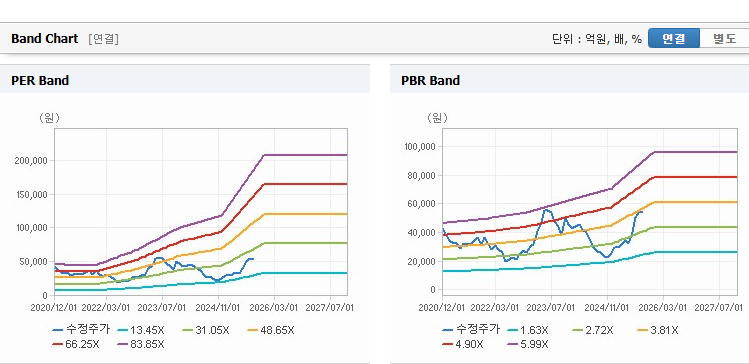Click the [연결] label beside Band Chart
Screen dimensions: 749x364
click(x=103, y=39)
